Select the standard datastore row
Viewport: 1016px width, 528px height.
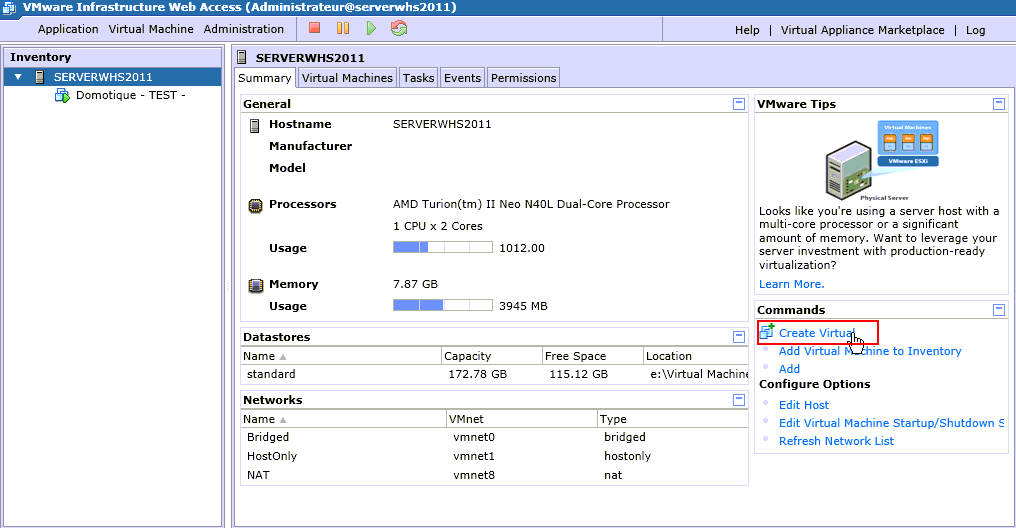pos(494,374)
